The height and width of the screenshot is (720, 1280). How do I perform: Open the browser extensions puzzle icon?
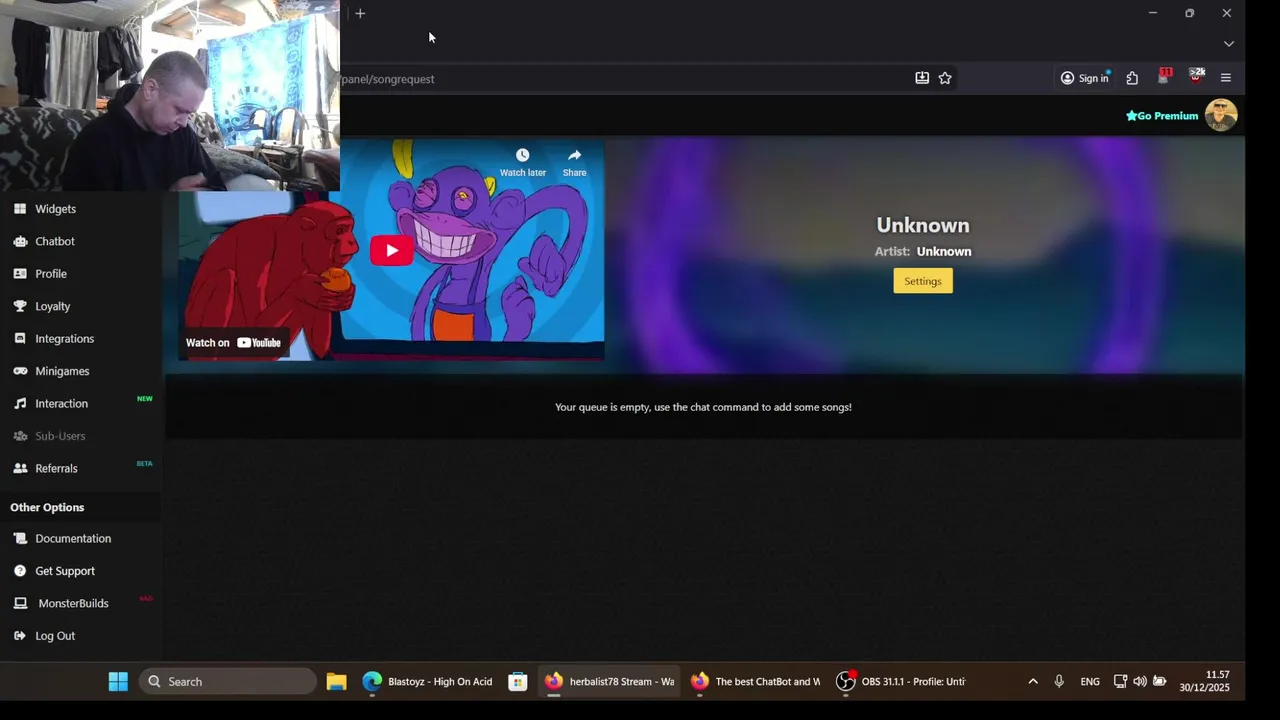1132,78
